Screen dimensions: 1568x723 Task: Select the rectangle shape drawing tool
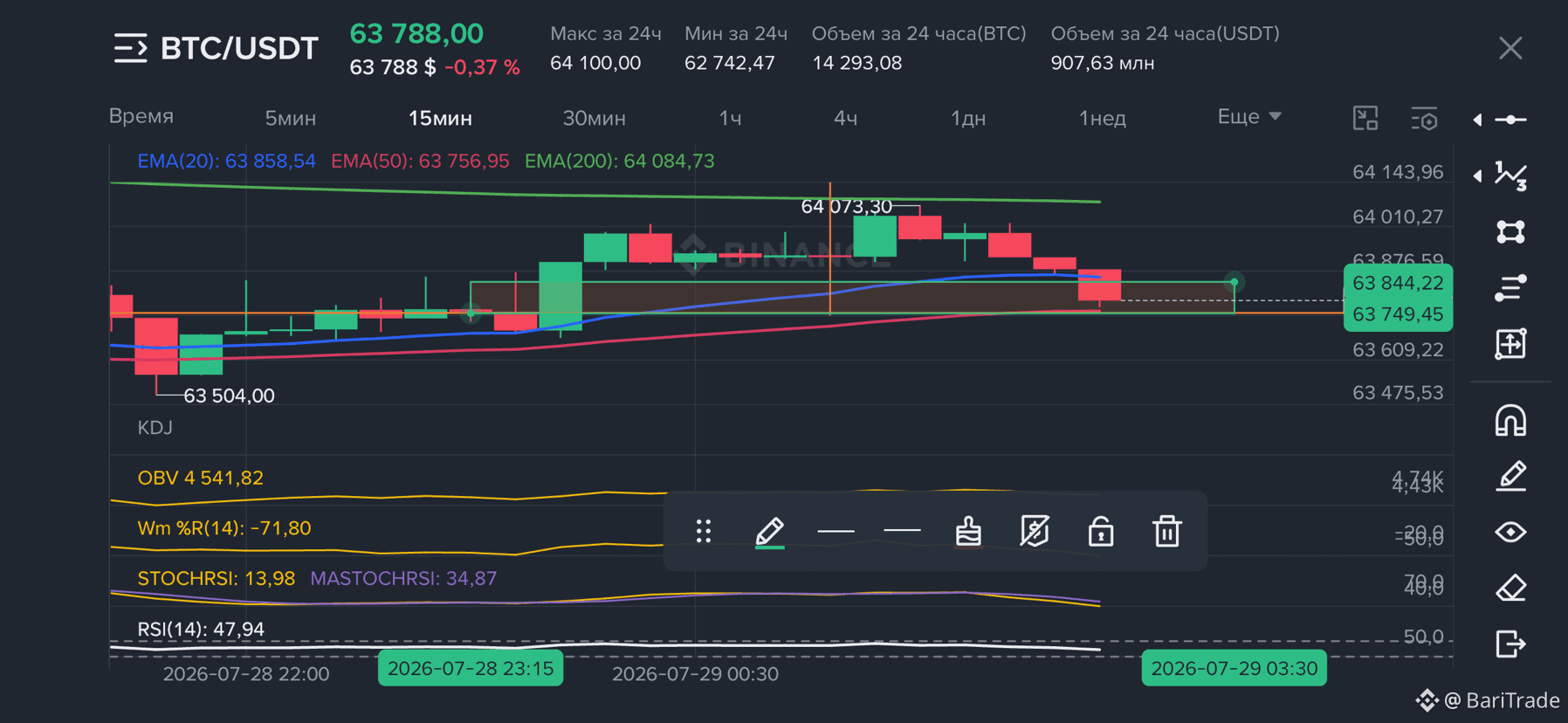tap(1511, 231)
